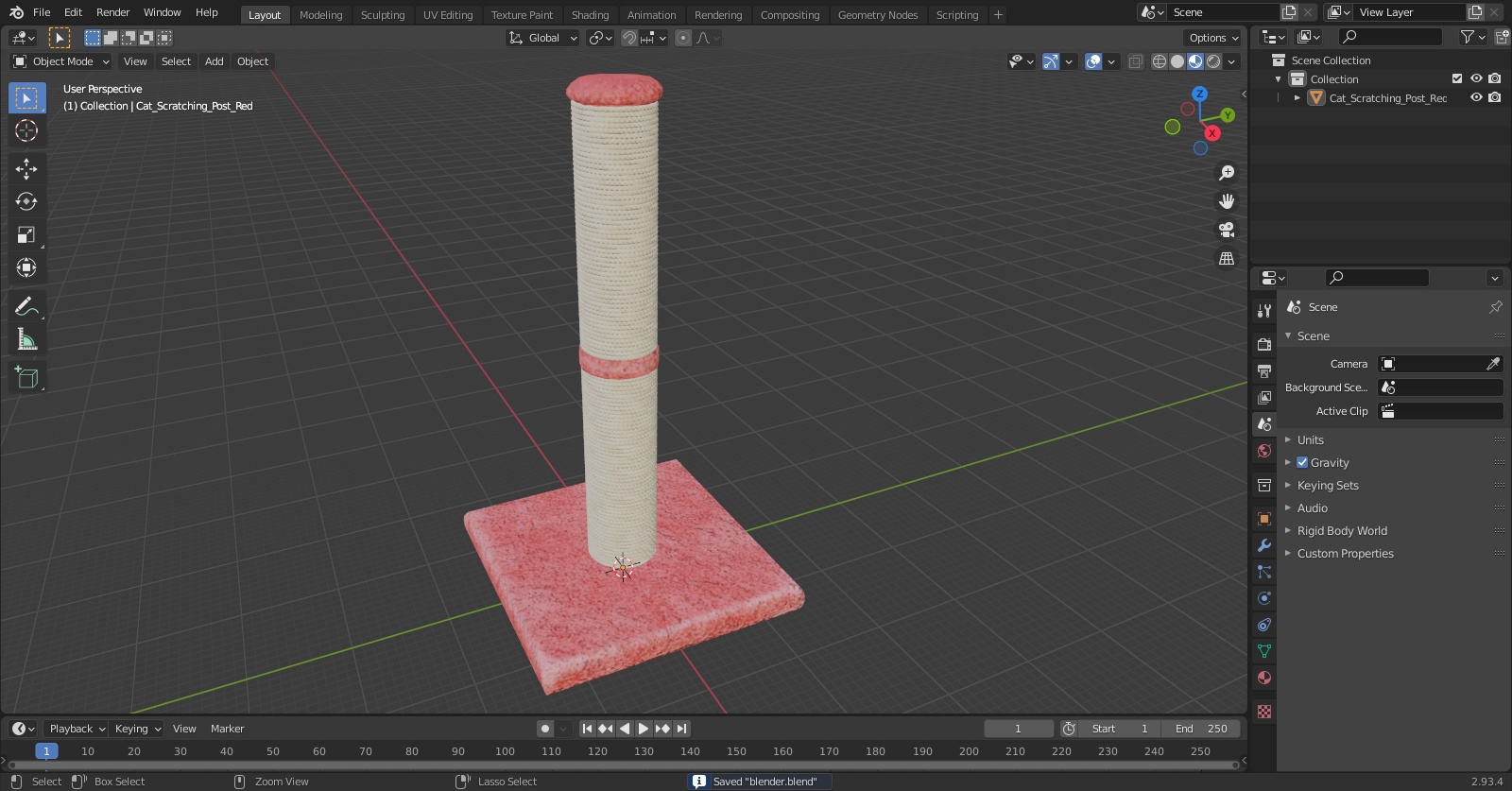Open the Particles properties tab
Viewport: 1512px width, 791px height.
click(1264, 572)
